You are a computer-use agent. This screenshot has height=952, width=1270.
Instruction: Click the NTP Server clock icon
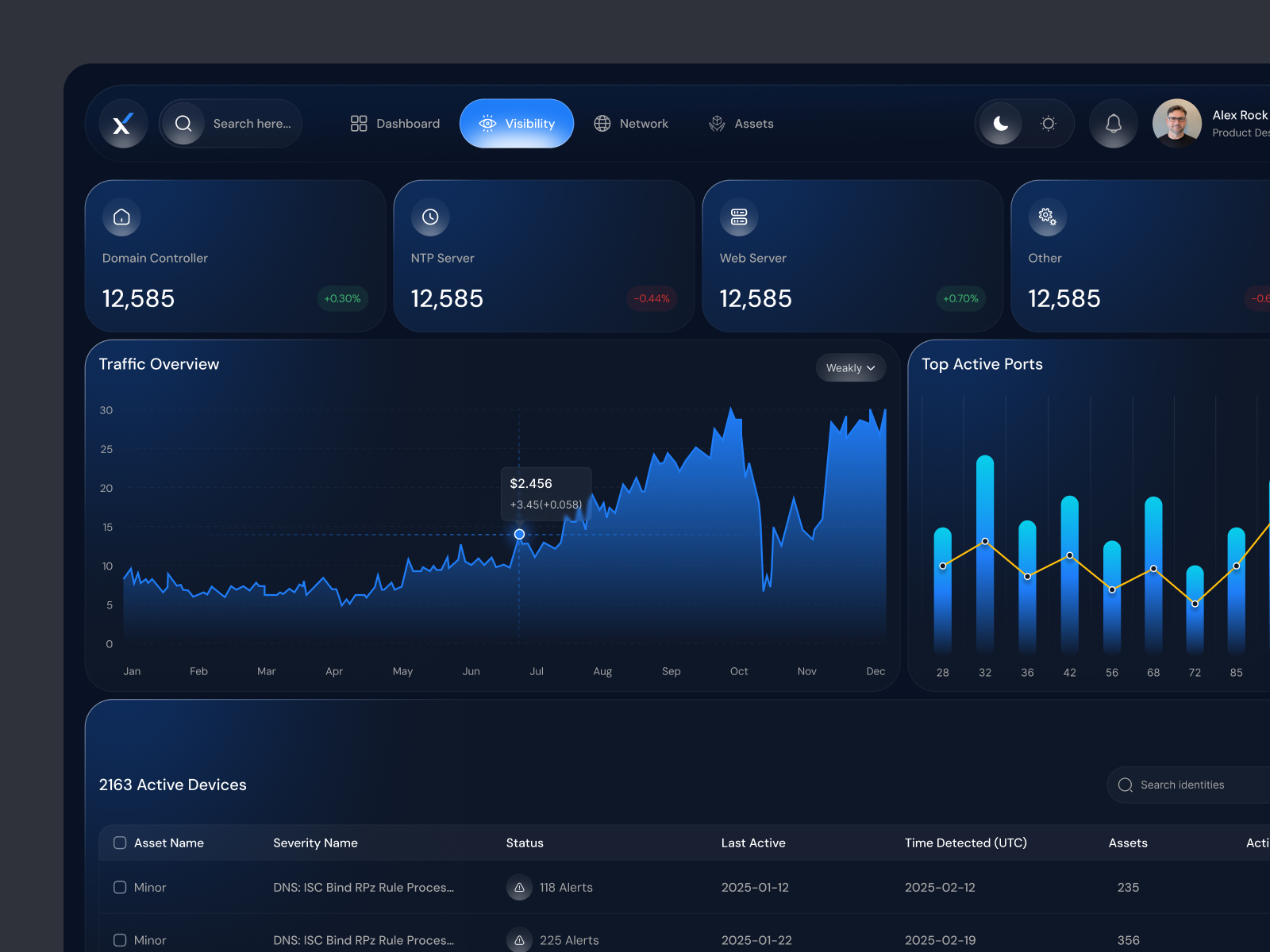coord(430,217)
